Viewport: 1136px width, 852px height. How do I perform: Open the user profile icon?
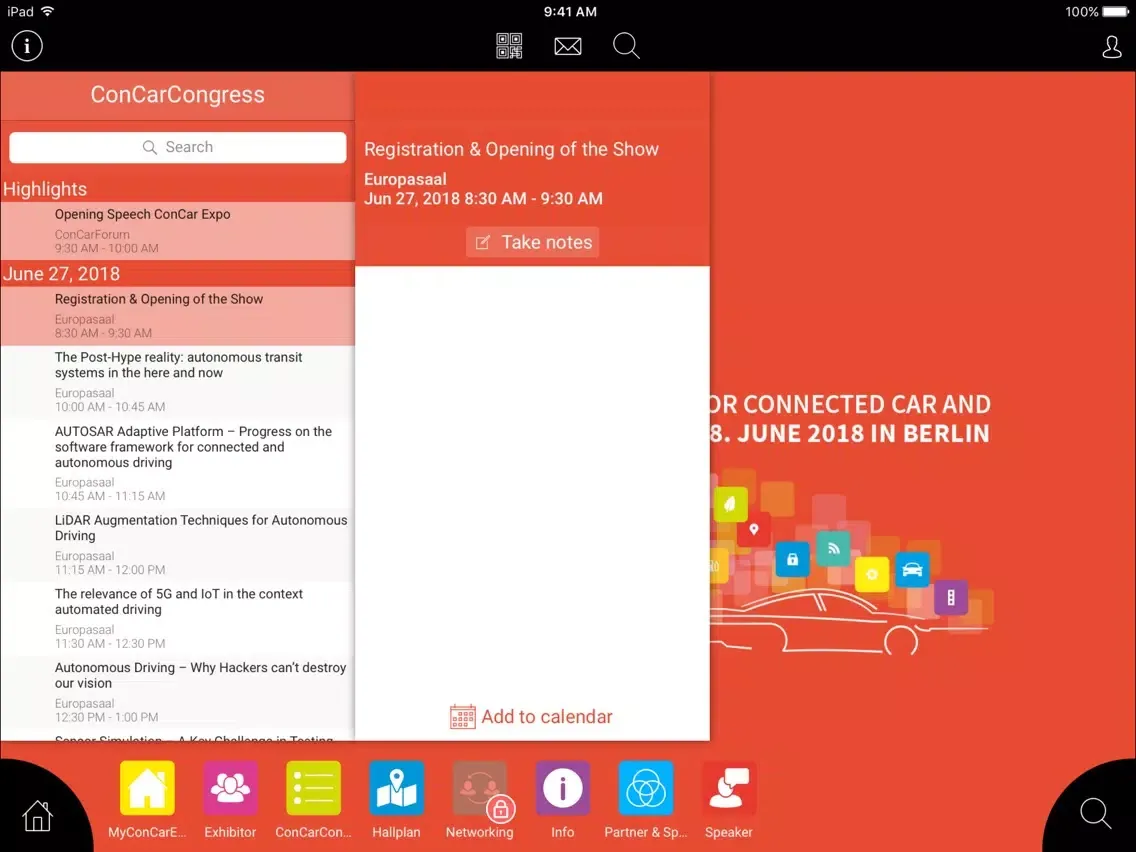1111,46
